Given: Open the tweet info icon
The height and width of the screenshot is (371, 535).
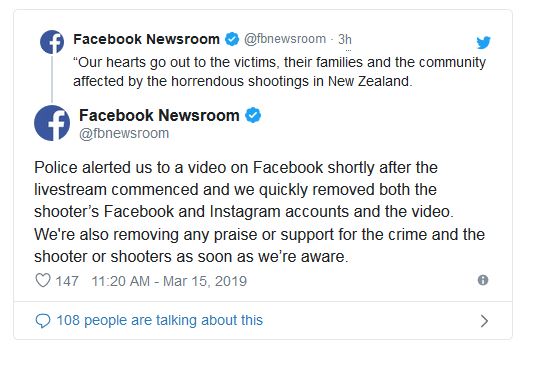Looking at the screenshot, I should [x=483, y=280].
